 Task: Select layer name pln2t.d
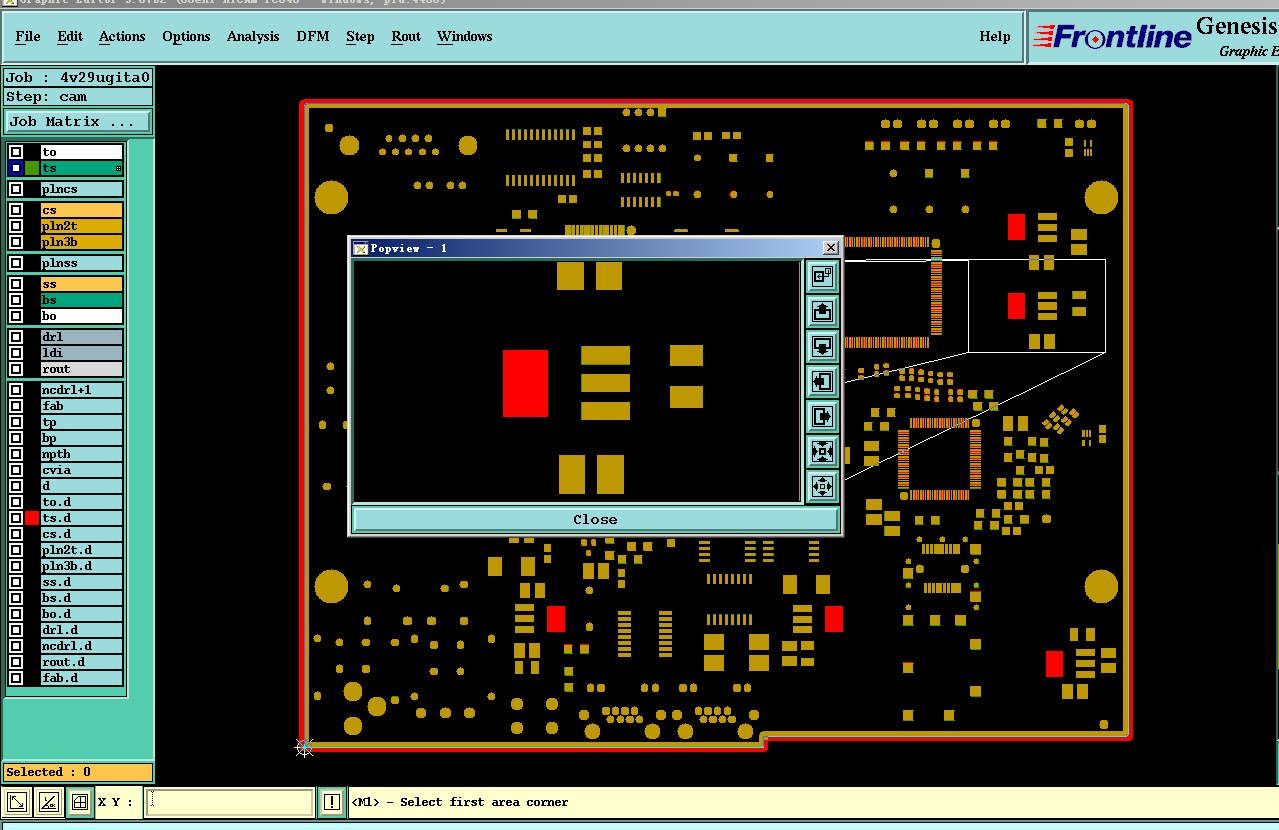82,550
